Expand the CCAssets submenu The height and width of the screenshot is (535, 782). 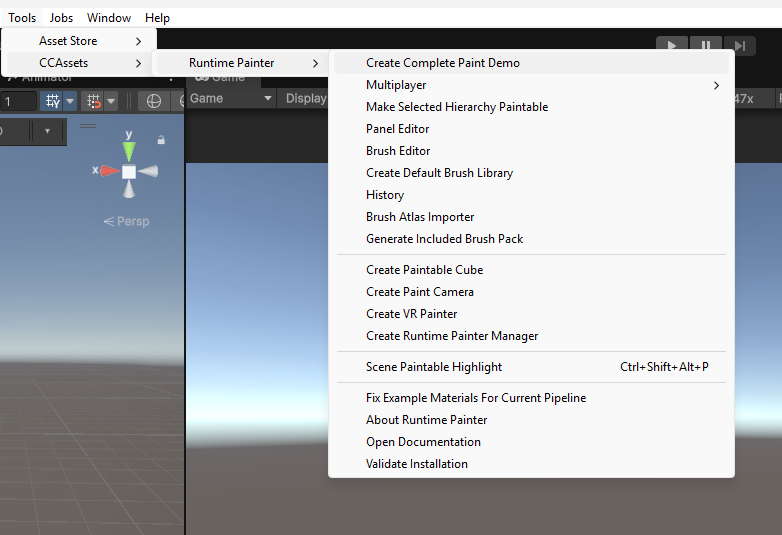[x=80, y=63]
